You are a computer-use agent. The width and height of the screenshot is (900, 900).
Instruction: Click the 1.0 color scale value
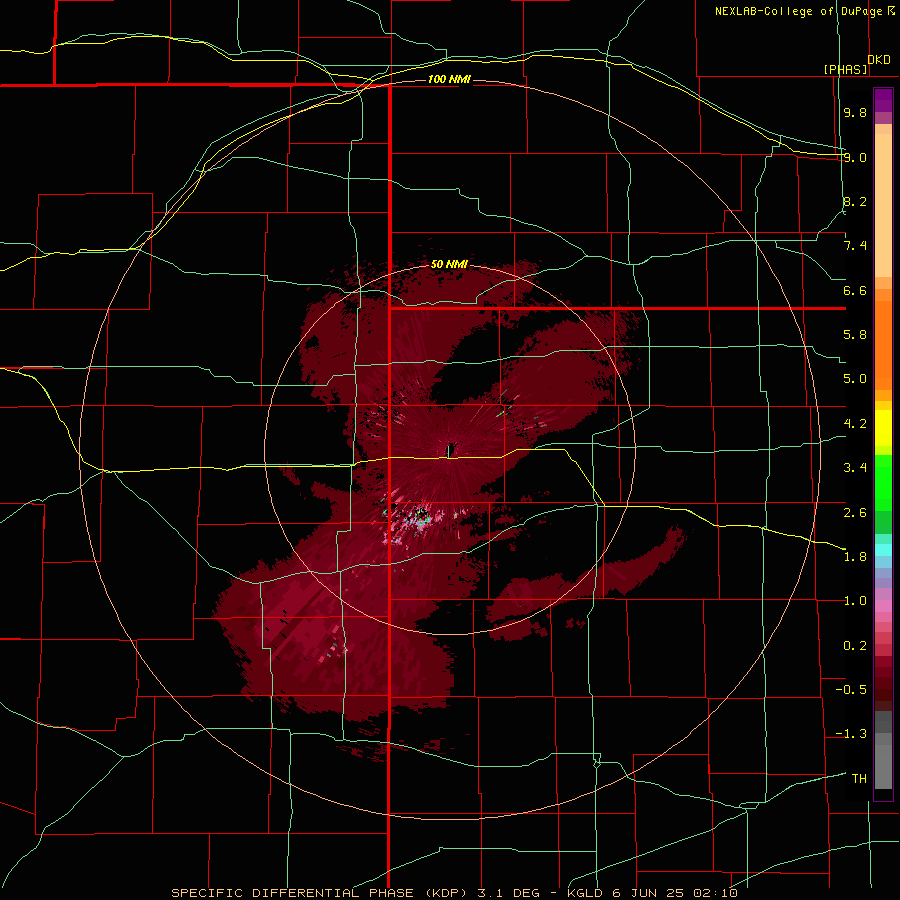point(855,601)
